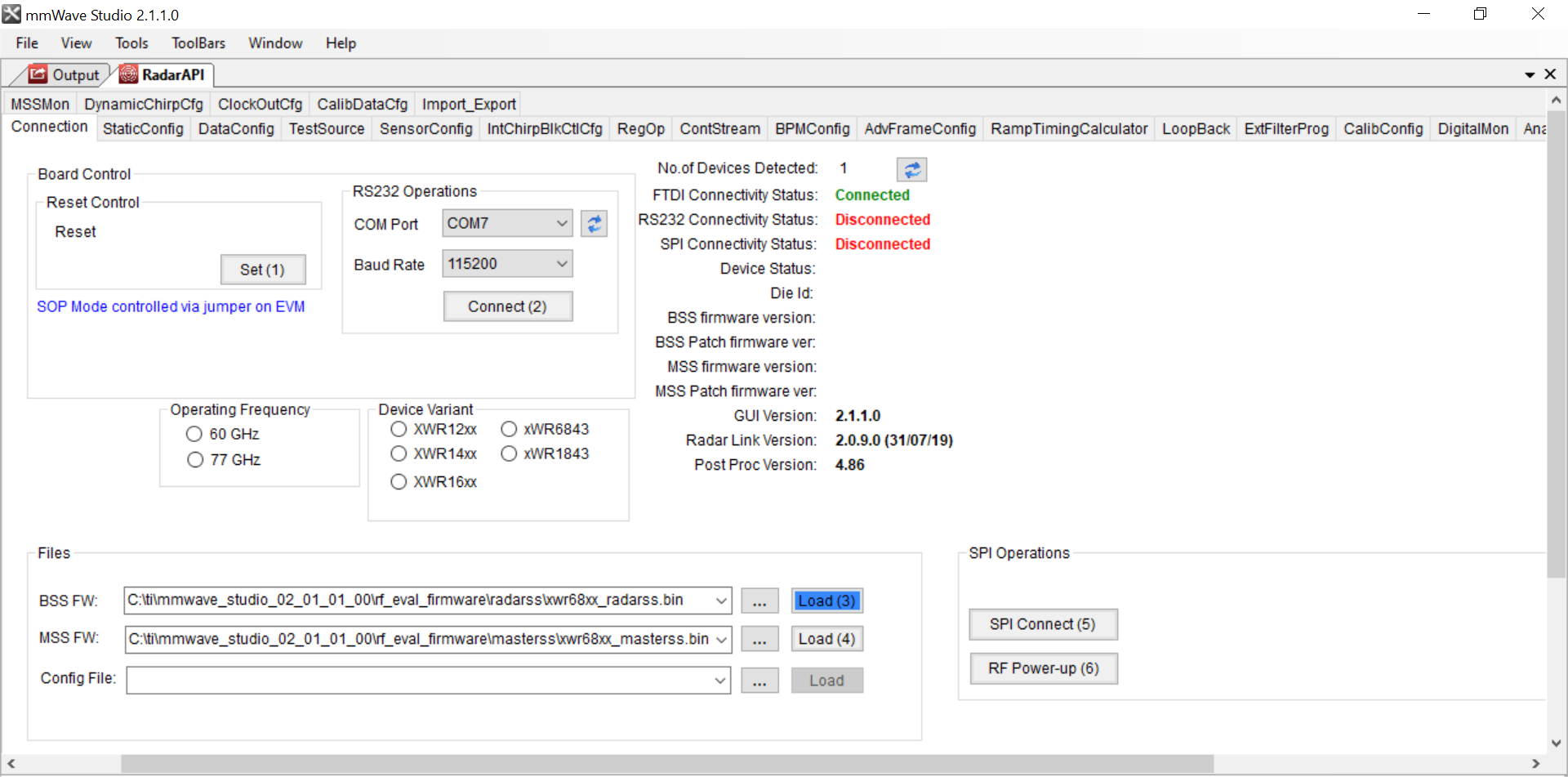Screen dimensions: 1568x777
Task: Open the CalibConfig tab
Action: [x=1383, y=129]
